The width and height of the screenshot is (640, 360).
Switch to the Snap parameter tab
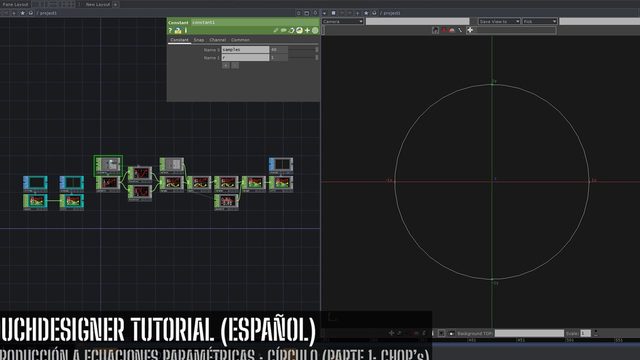click(x=199, y=40)
